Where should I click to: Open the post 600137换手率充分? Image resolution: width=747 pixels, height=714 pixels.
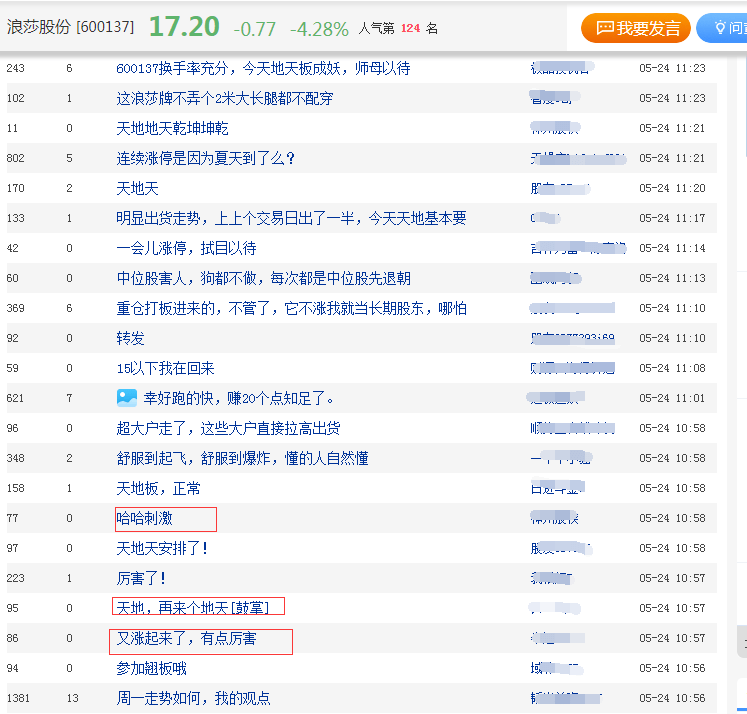click(x=263, y=68)
